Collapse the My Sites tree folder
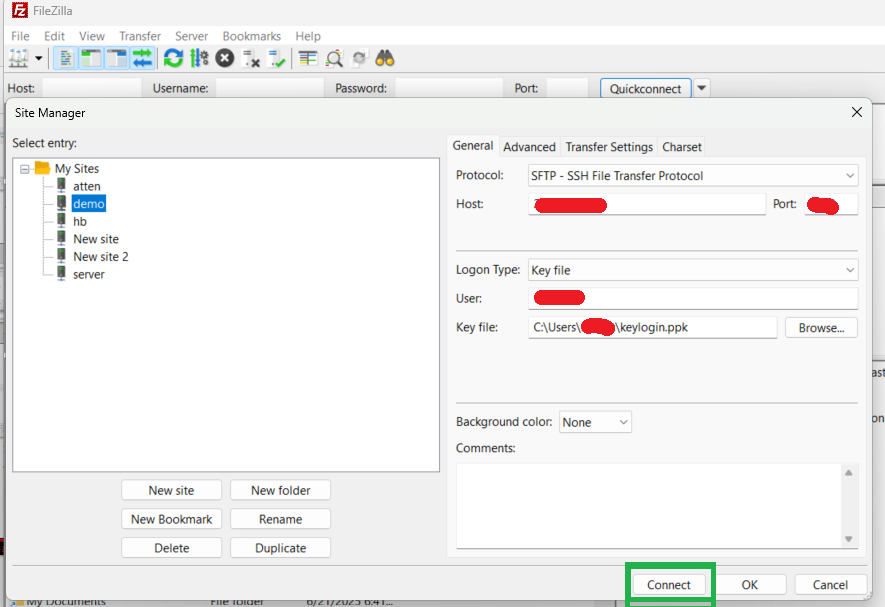The width and height of the screenshot is (885, 607). (x=25, y=169)
